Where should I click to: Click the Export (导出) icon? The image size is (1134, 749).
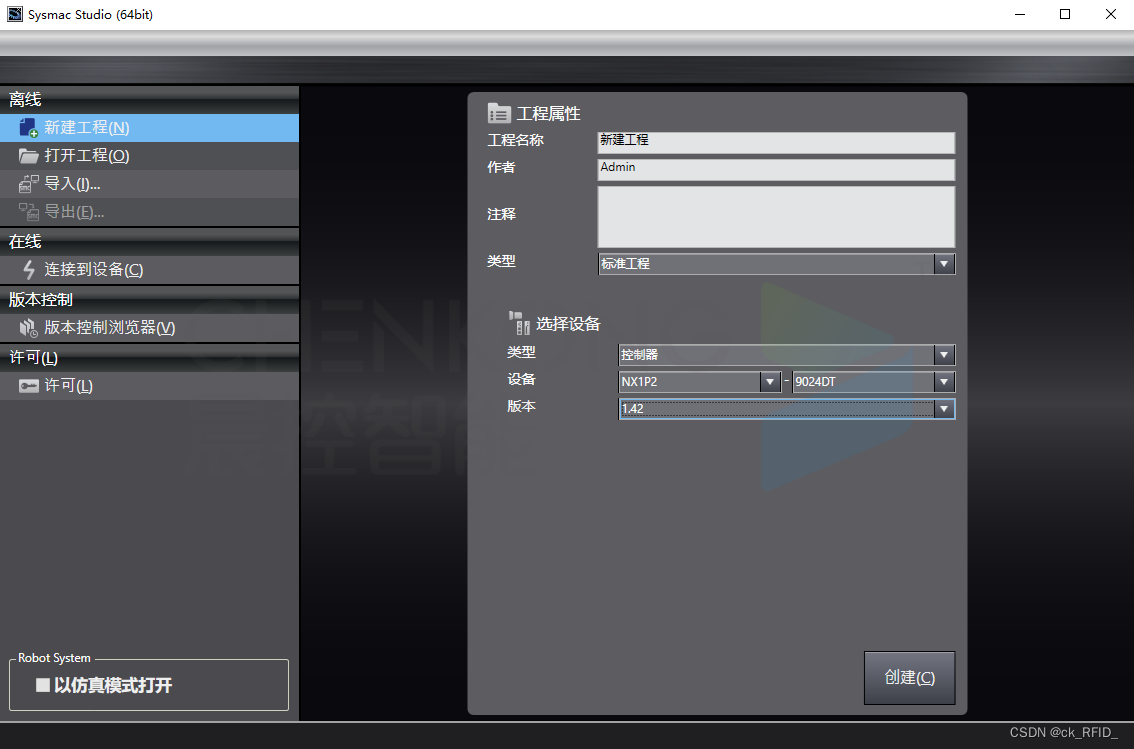[28, 212]
